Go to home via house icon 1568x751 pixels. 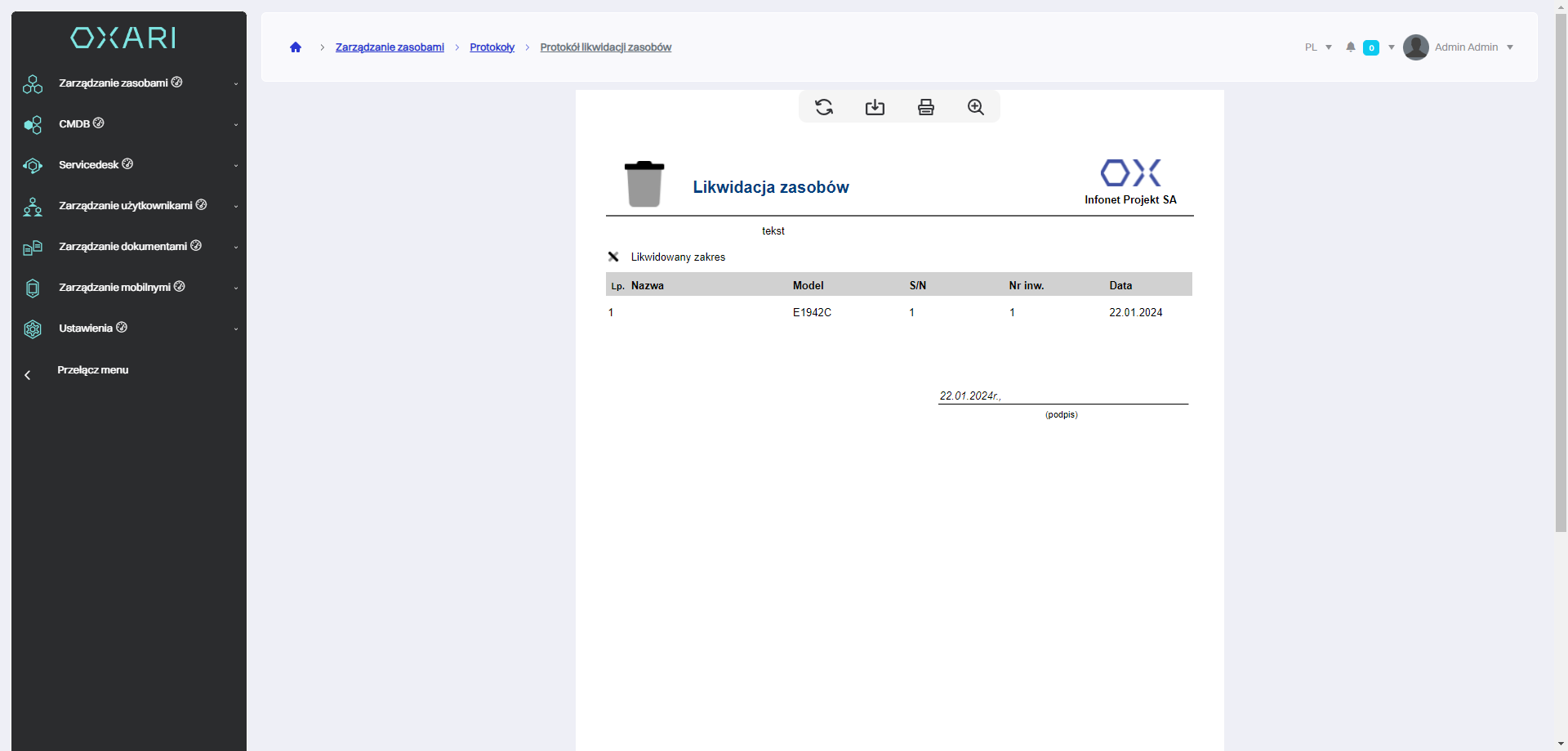296,47
